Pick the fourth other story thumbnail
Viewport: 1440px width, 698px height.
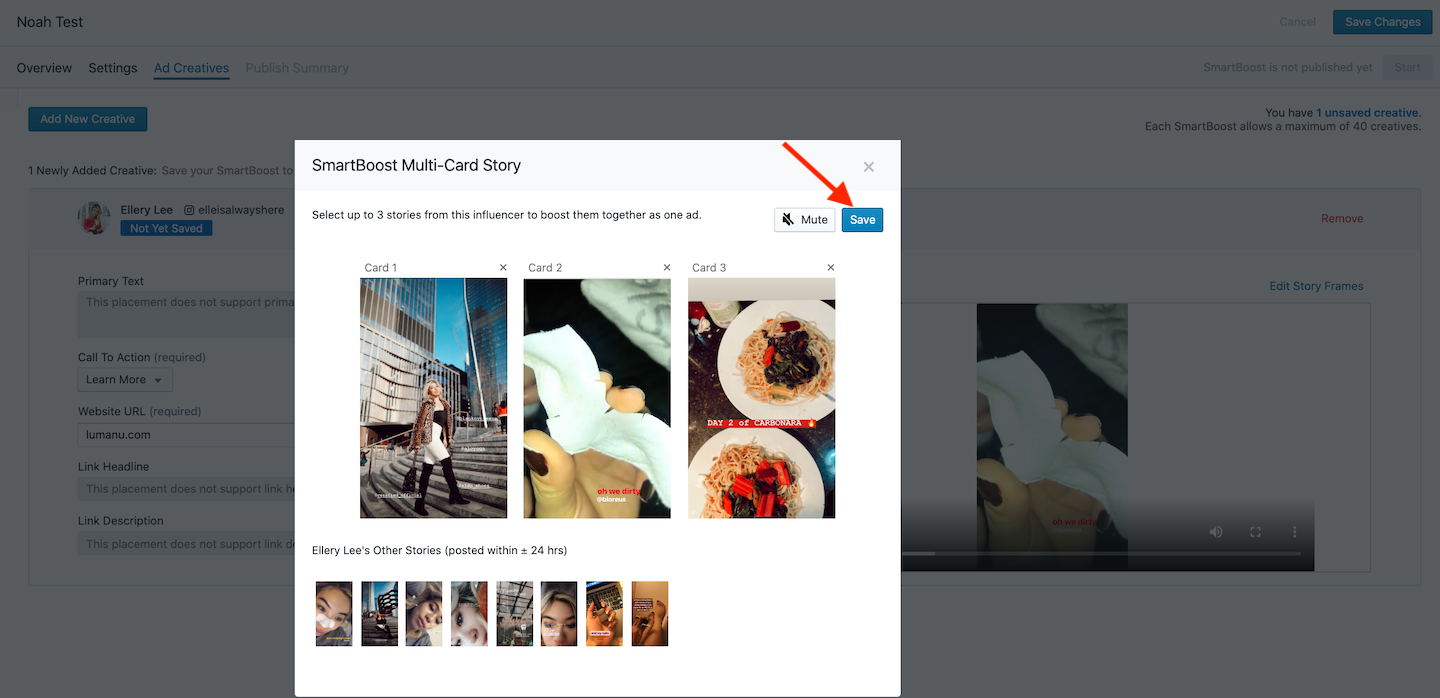coord(469,614)
